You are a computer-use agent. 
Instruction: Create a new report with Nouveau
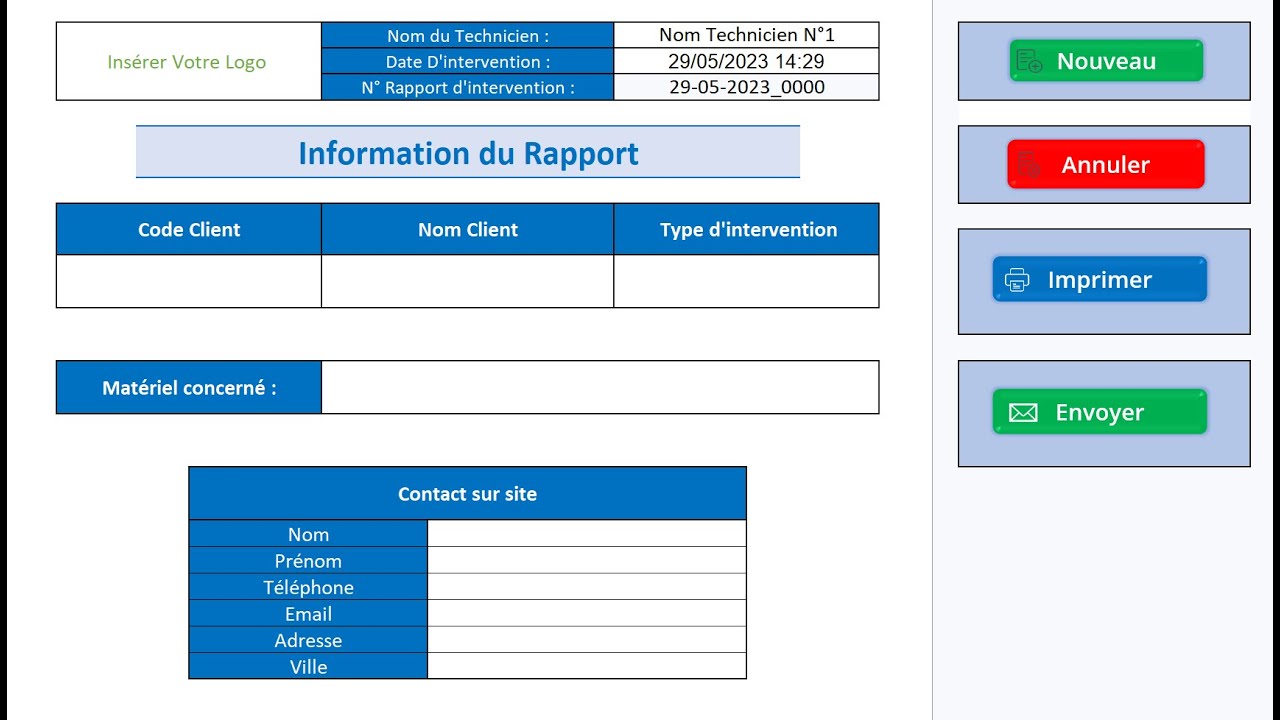(x=1105, y=61)
